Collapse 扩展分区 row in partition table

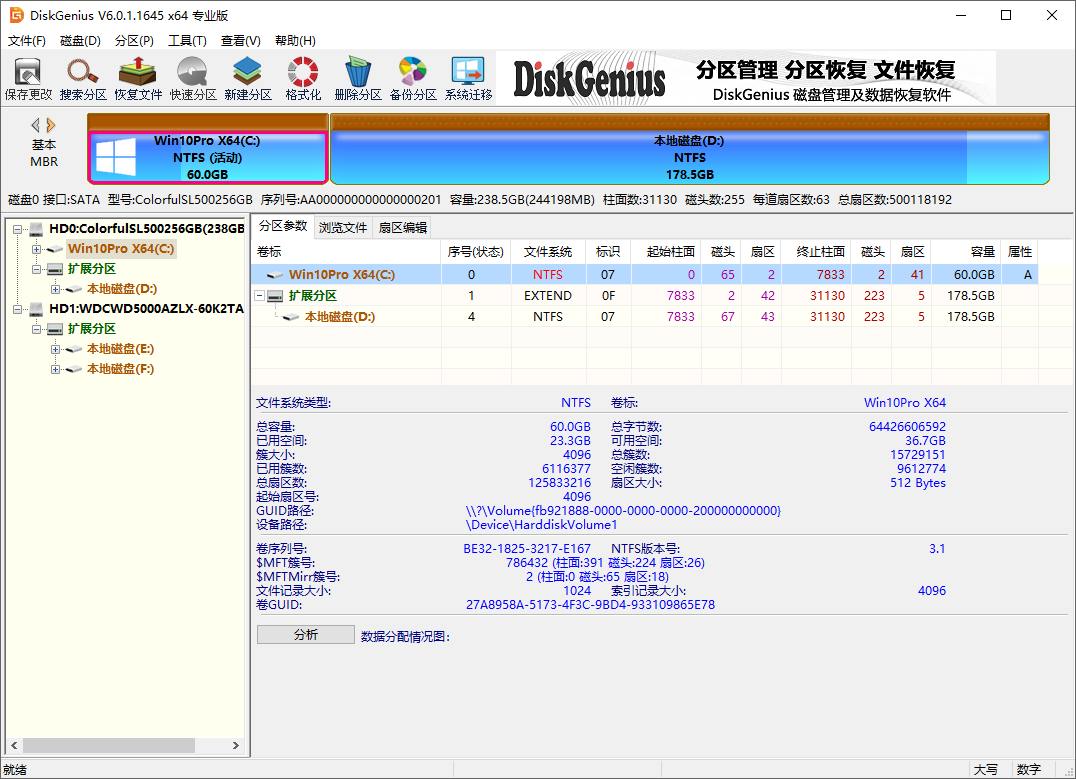click(x=261, y=296)
